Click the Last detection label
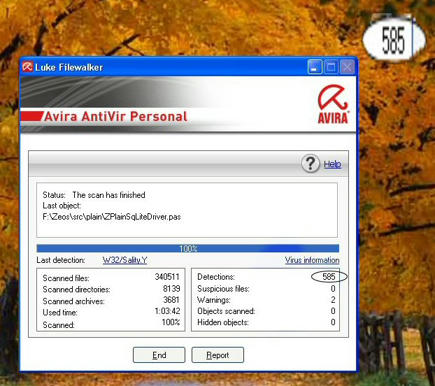435x386 pixels. pyautogui.click(x=61, y=260)
